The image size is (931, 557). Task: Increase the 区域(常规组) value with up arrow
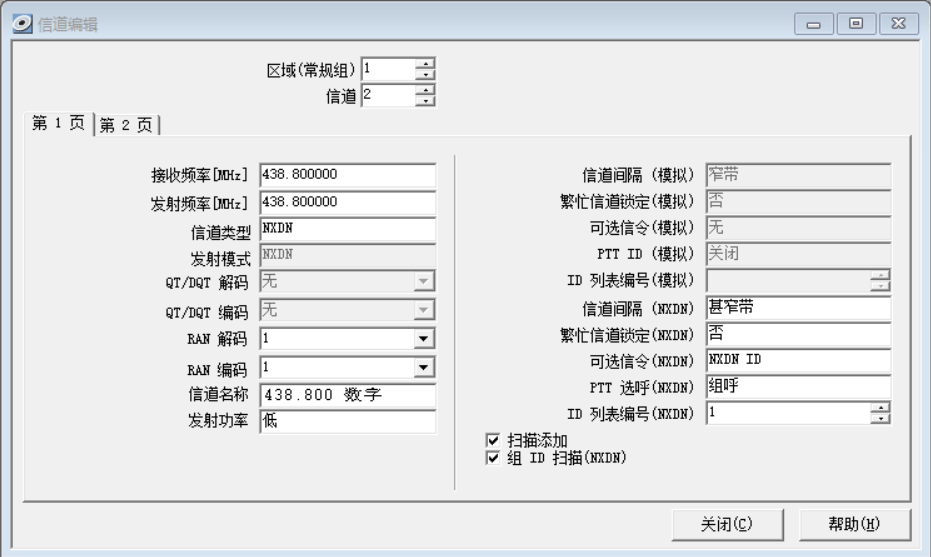pos(427,64)
